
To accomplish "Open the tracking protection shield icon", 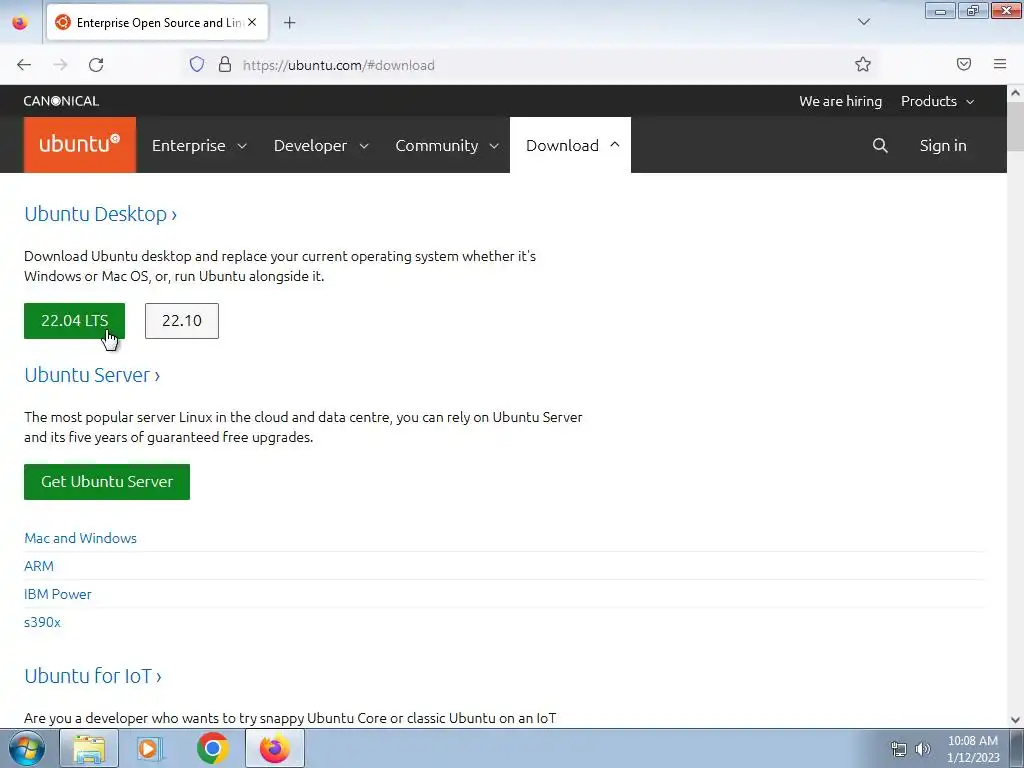I will click(x=197, y=64).
